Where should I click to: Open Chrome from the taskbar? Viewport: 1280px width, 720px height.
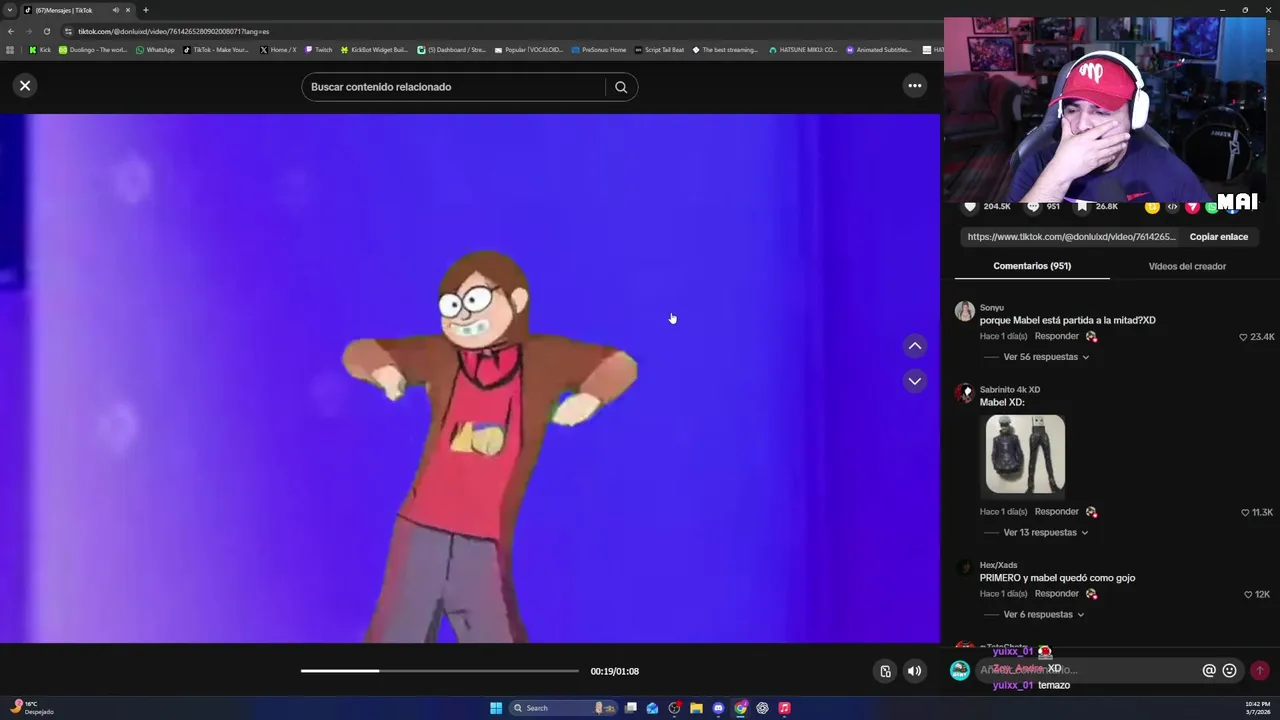tap(740, 708)
